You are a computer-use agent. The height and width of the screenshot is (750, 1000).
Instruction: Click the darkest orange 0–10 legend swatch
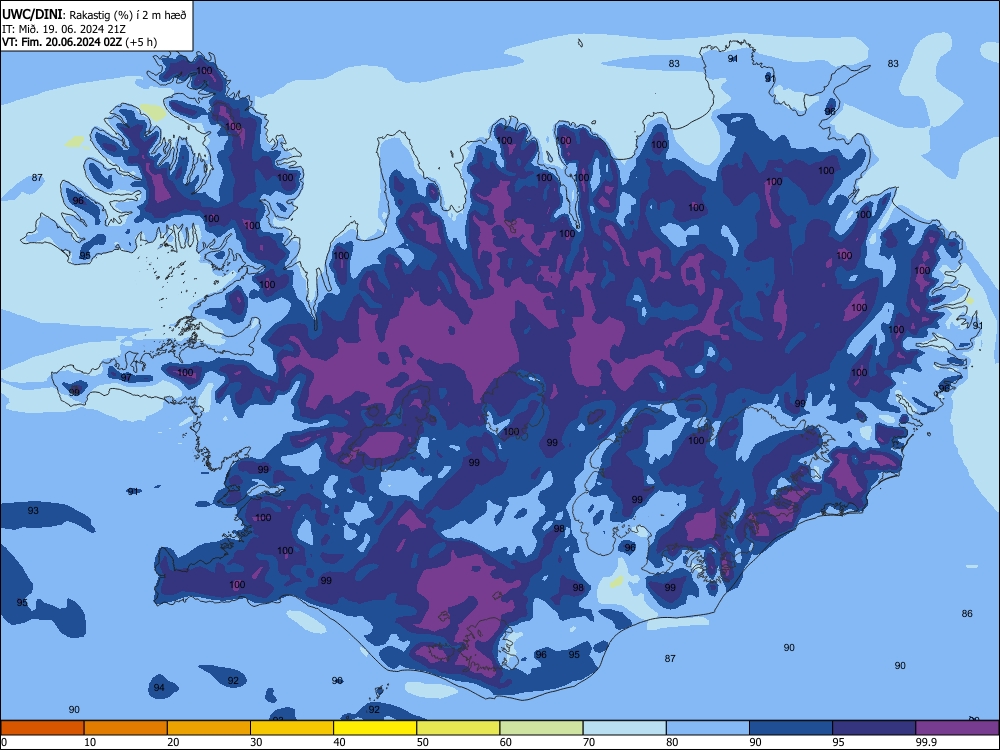(x=42, y=728)
